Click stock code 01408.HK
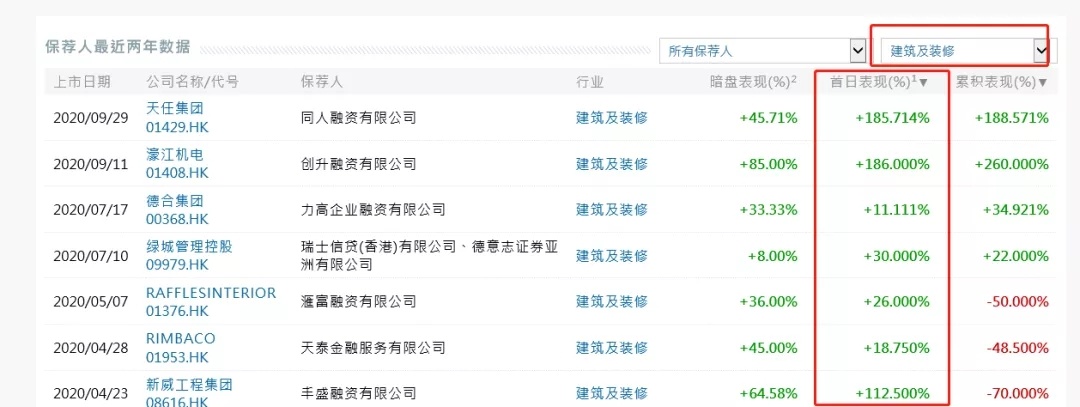 point(177,172)
